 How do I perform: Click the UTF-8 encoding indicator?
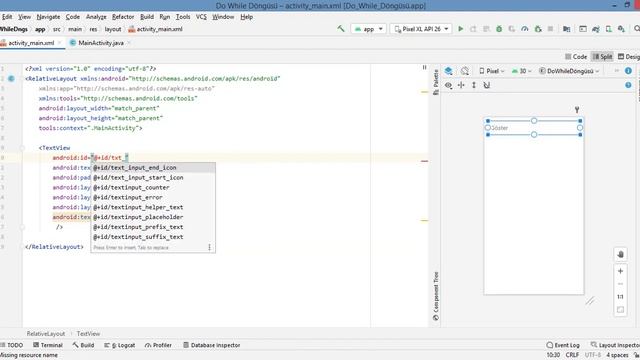(x=593, y=355)
